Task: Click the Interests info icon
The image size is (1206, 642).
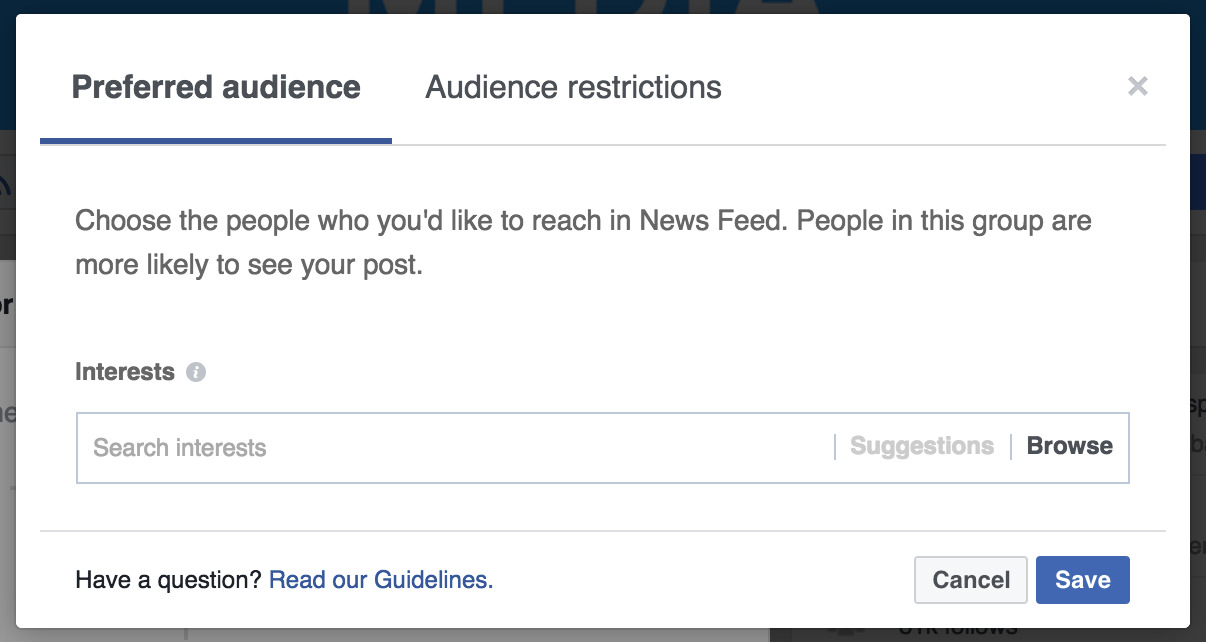Action: [196, 373]
